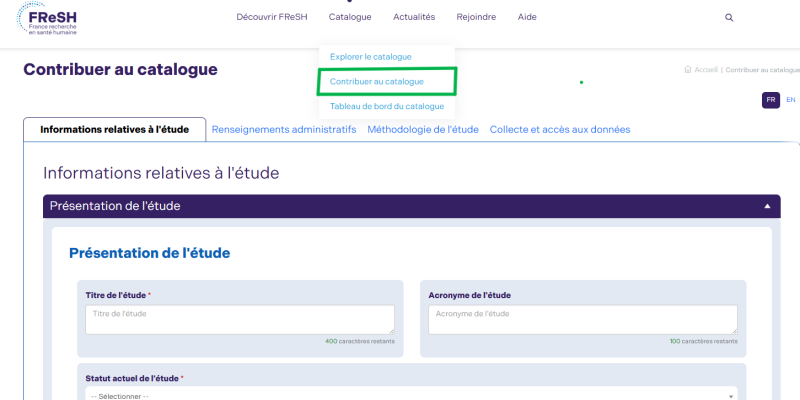Screen dimensions: 800x400
Task: Click the home icon in breadcrumb
Action: coord(688,70)
